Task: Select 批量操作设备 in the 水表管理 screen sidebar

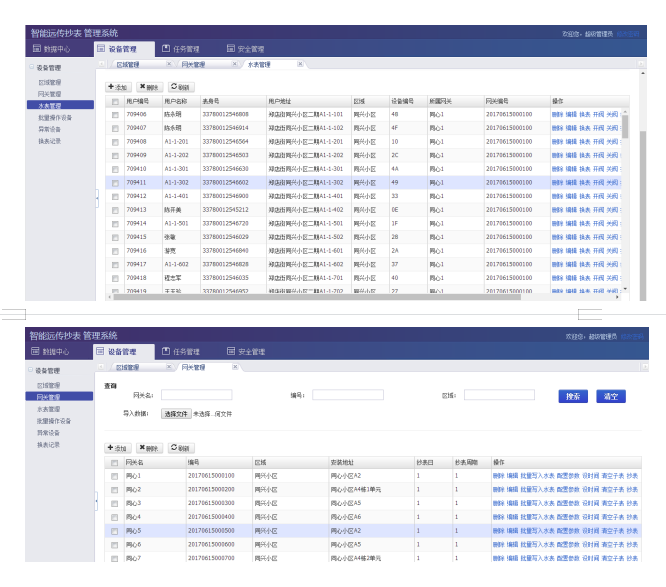Action: pos(55,118)
